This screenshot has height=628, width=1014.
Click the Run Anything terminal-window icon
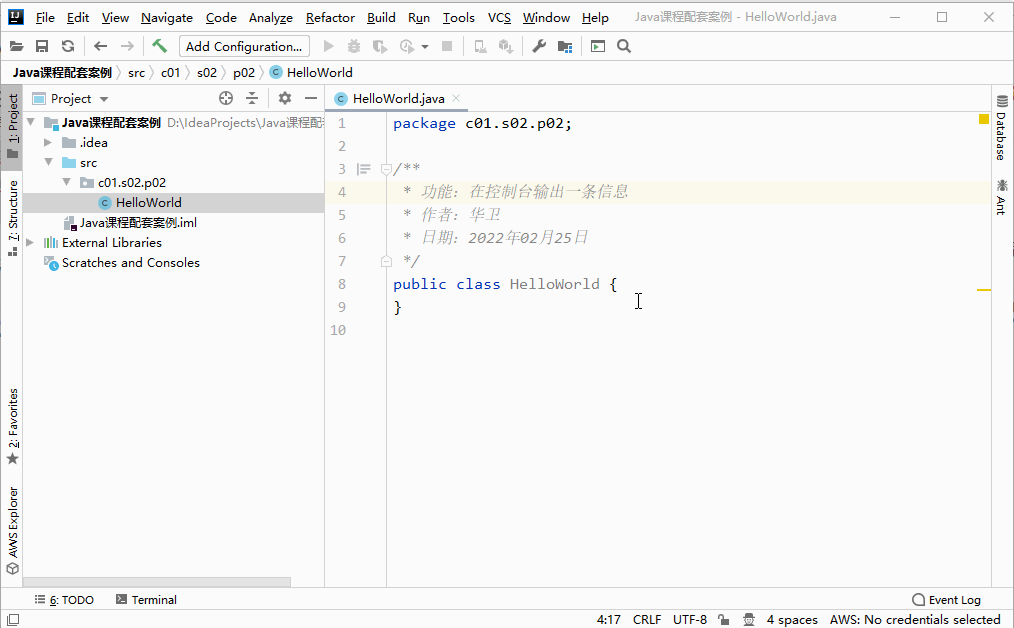pyautogui.click(x=598, y=46)
